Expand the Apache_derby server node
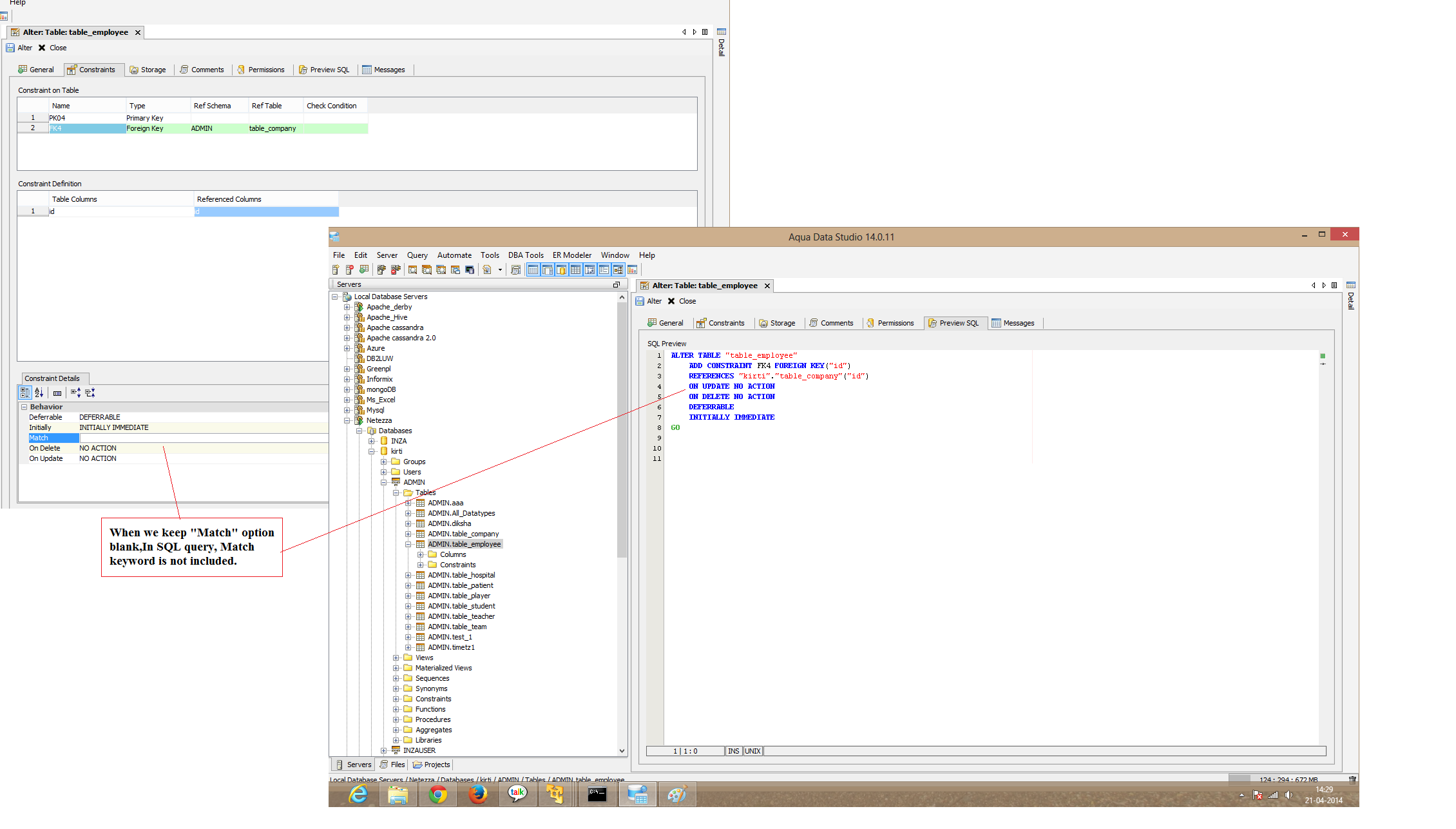 (347, 307)
